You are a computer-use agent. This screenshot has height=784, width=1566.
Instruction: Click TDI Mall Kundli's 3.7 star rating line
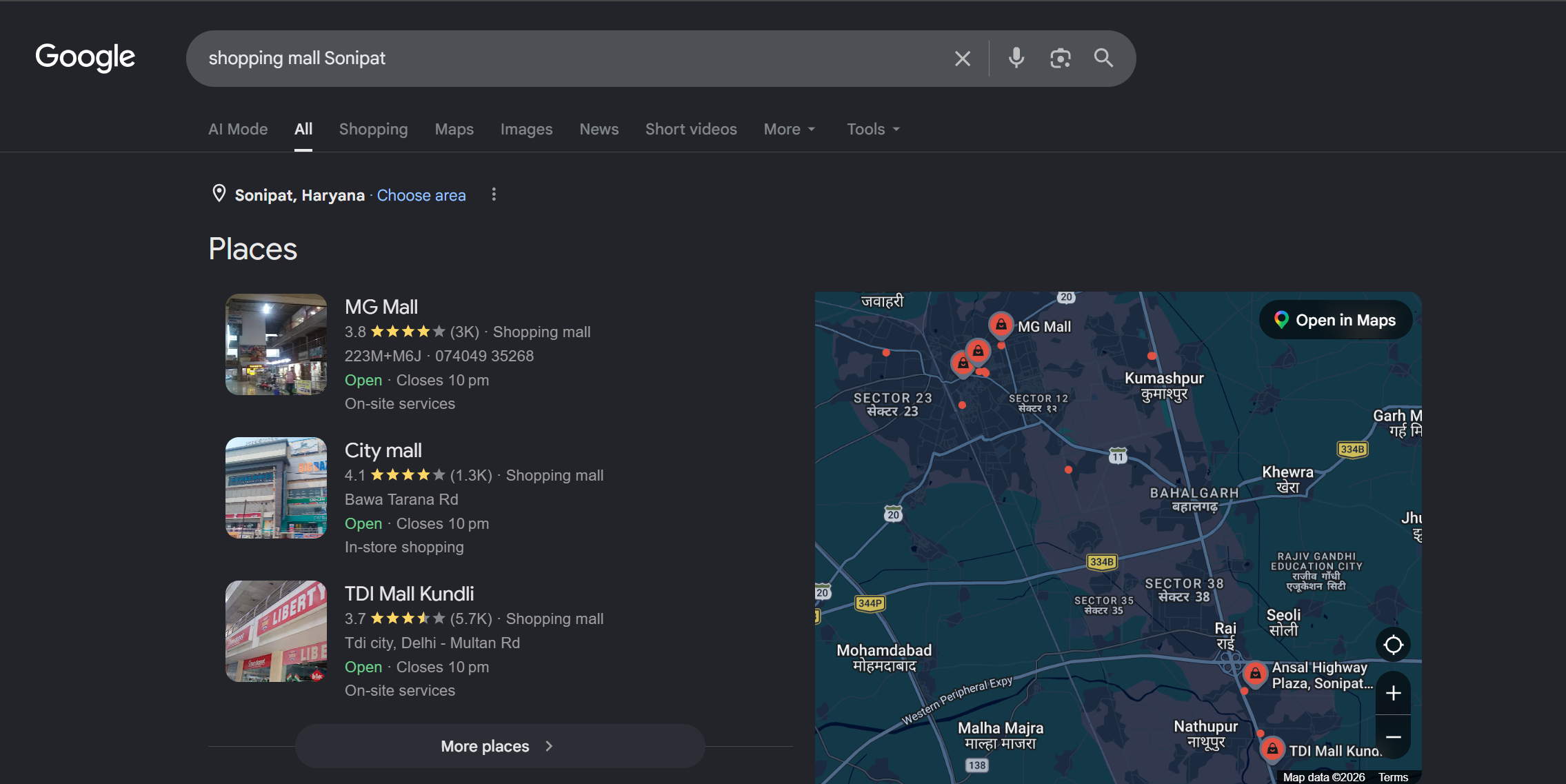[x=474, y=619]
